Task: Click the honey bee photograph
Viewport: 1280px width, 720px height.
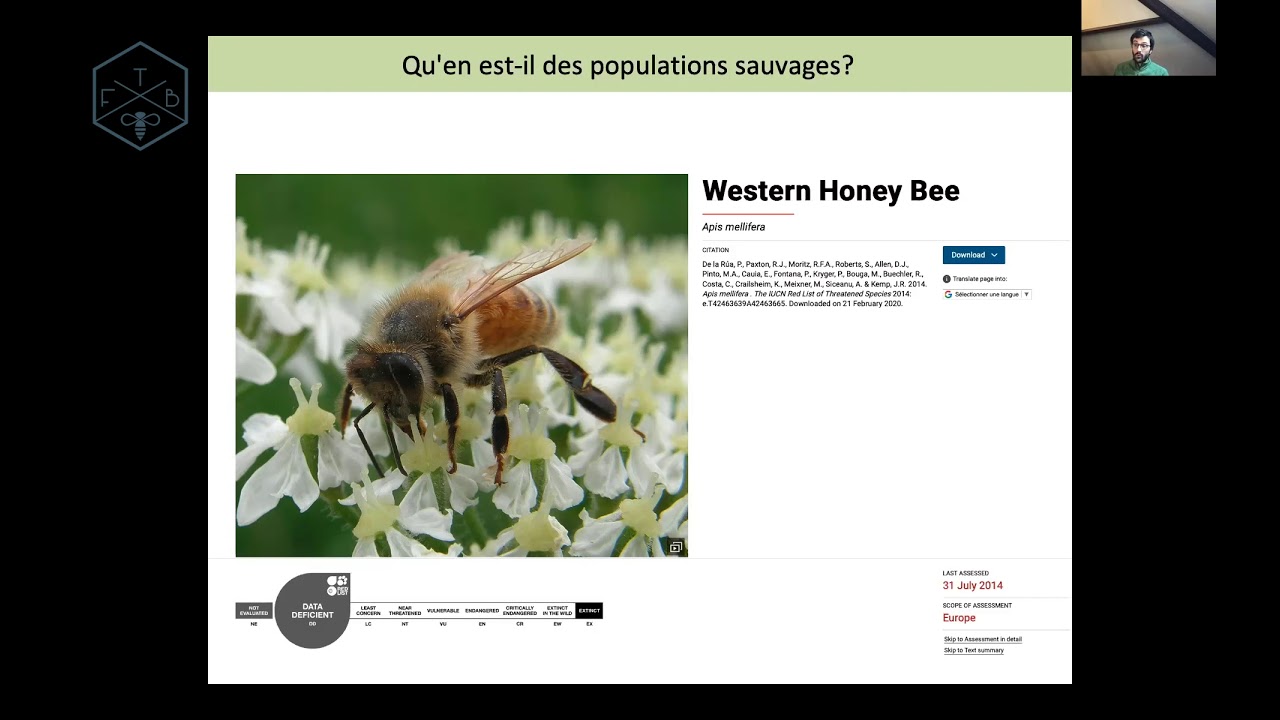Action: [x=462, y=365]
